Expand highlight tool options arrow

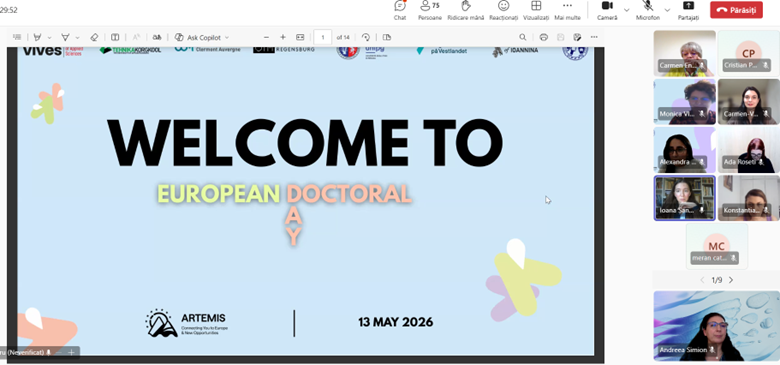[49, 37]
